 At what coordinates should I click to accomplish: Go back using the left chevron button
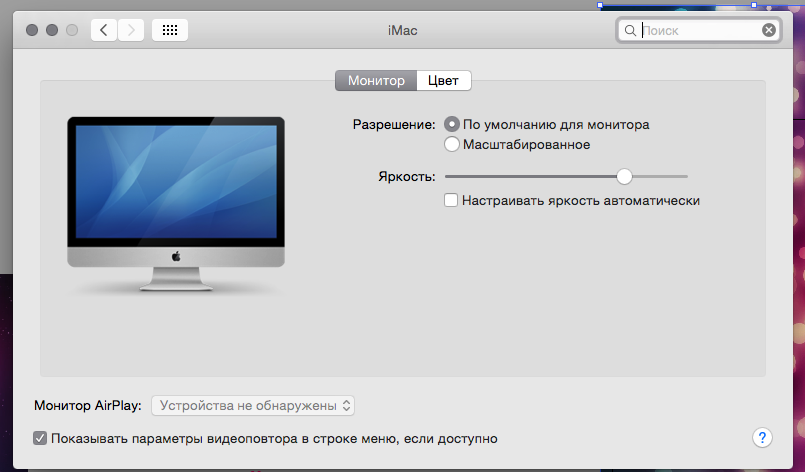click(x=104, y=30)
